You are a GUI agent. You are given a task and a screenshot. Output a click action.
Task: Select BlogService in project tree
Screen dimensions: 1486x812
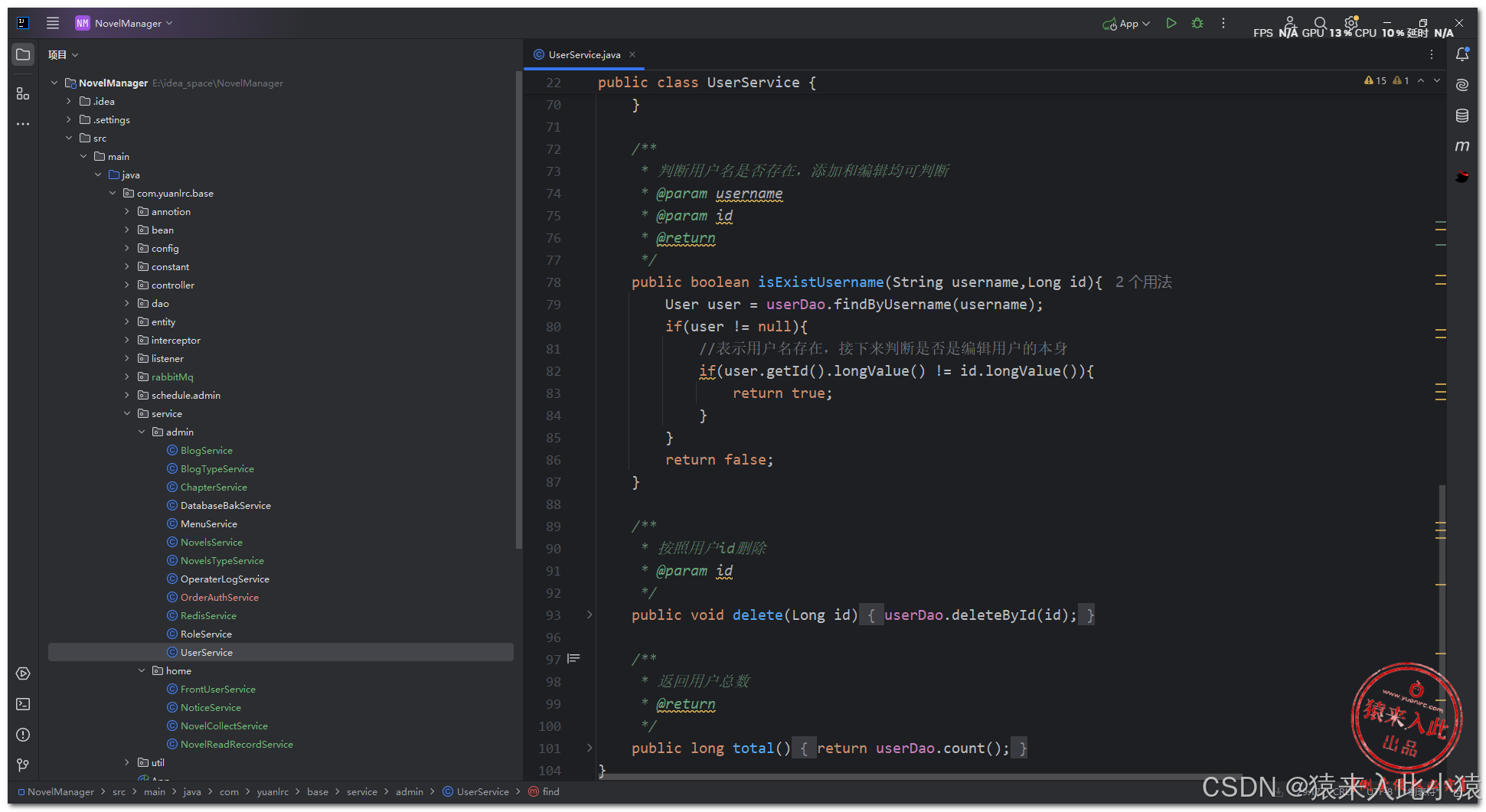pyautogui.click(x=206, y=450)
